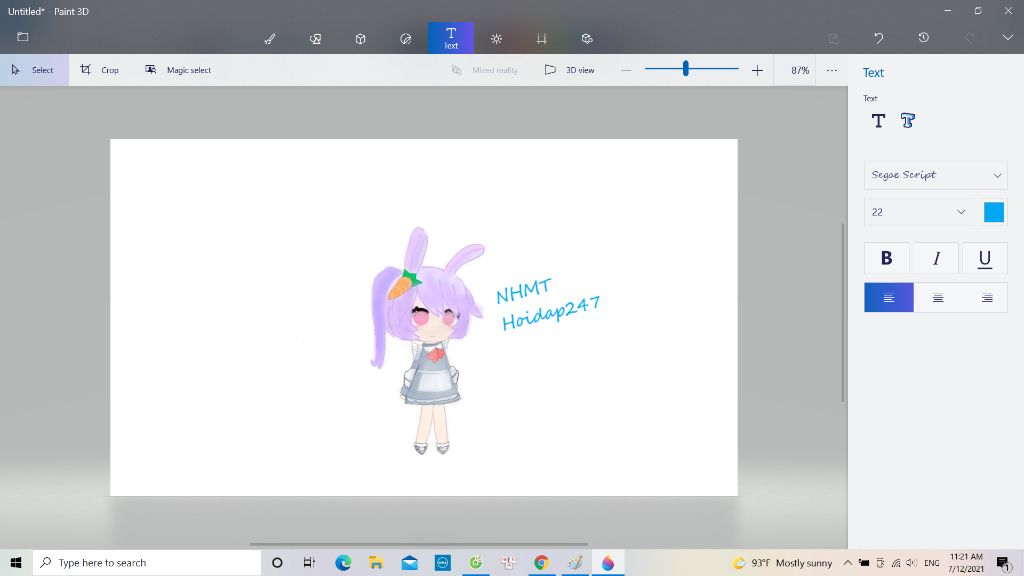Image resolution: width=1024 pixels, height=576 pixels.
Task: Select the Brushes tool
Action: click(269, 39)
